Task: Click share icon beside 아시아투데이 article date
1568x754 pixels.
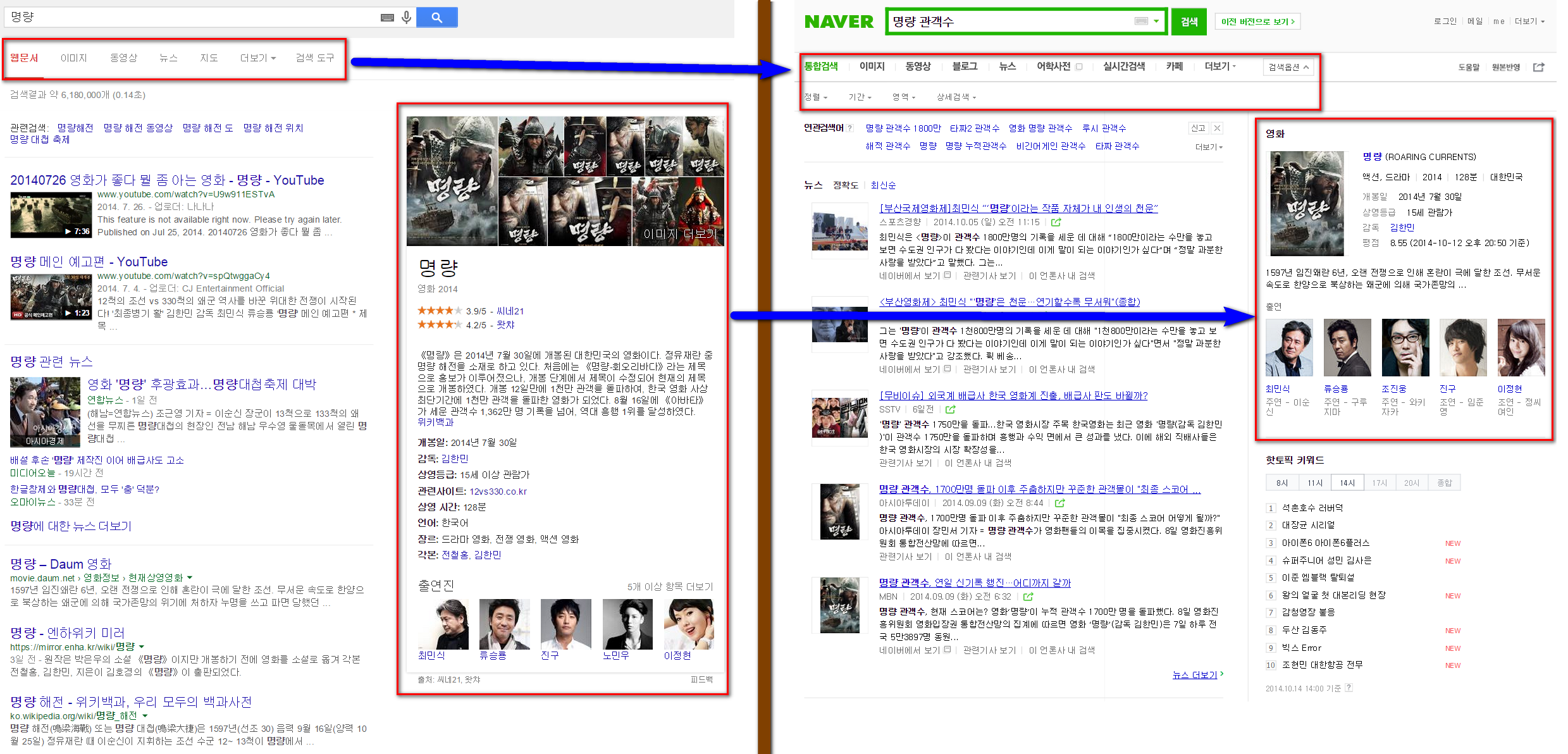Action: point(1060,503)
